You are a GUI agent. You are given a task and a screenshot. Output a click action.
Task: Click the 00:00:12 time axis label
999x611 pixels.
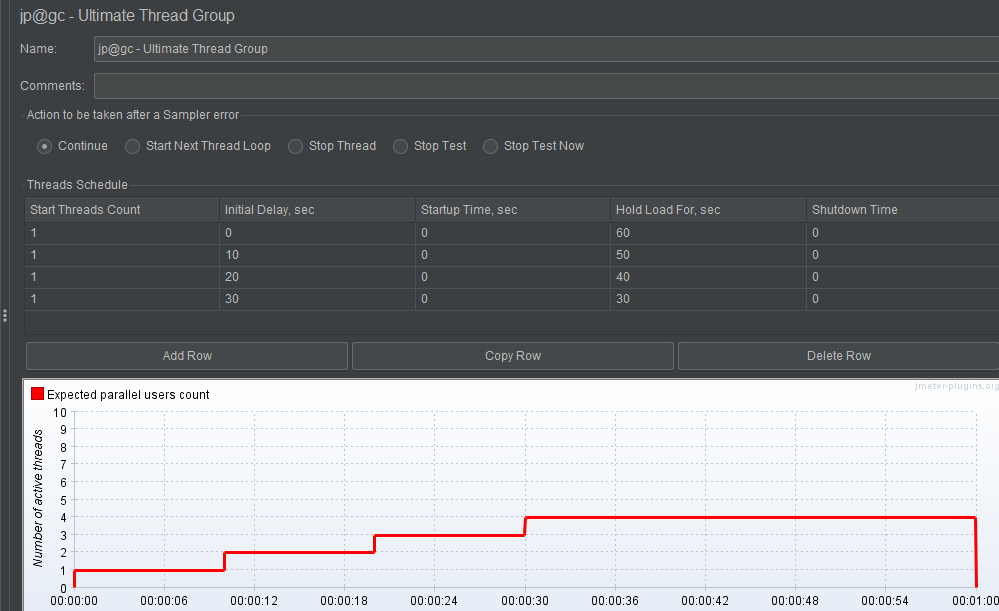pos(254,601)
